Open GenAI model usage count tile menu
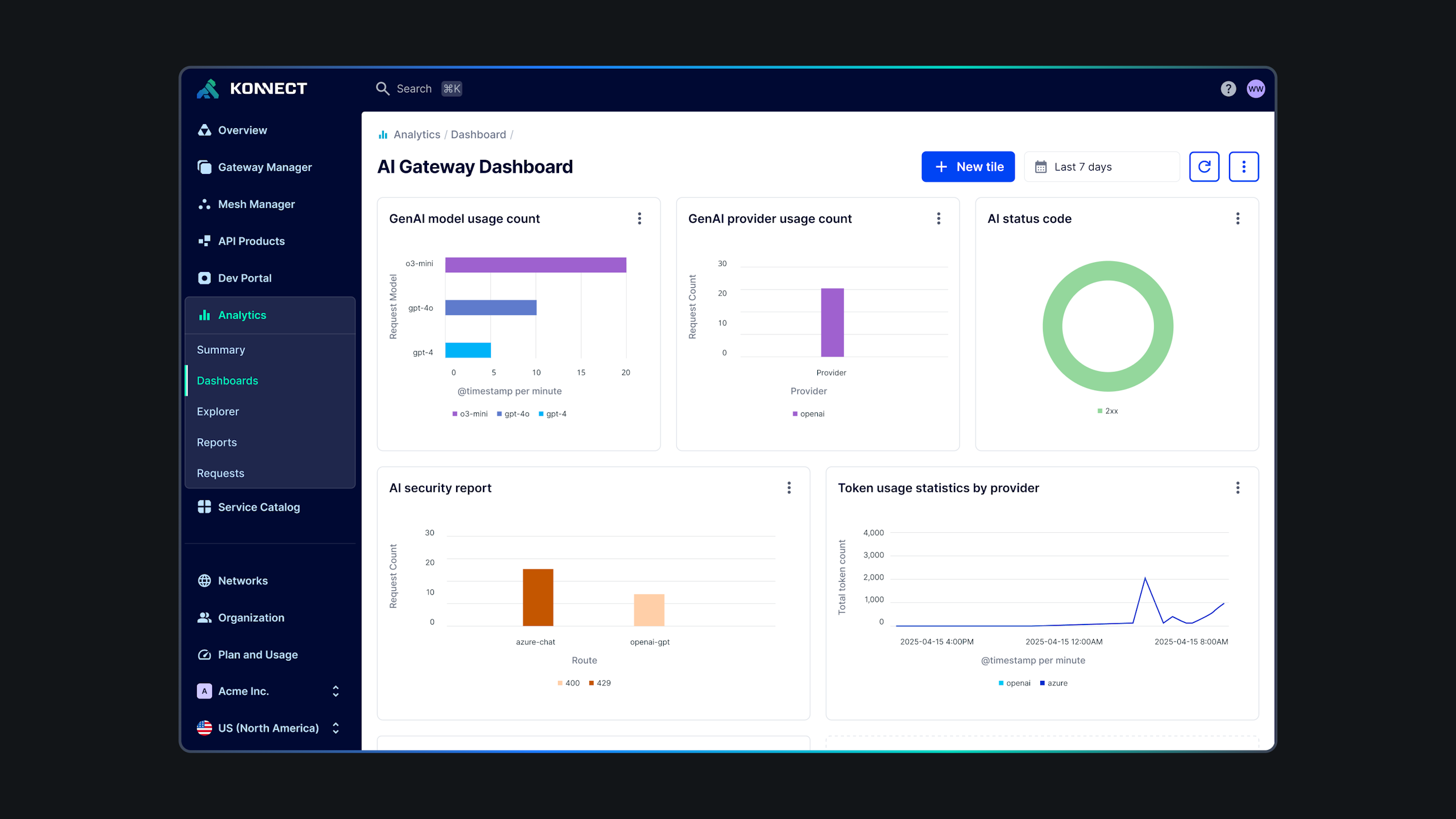The width and height of the screenshot is (1456, 819). click(639, 219)
